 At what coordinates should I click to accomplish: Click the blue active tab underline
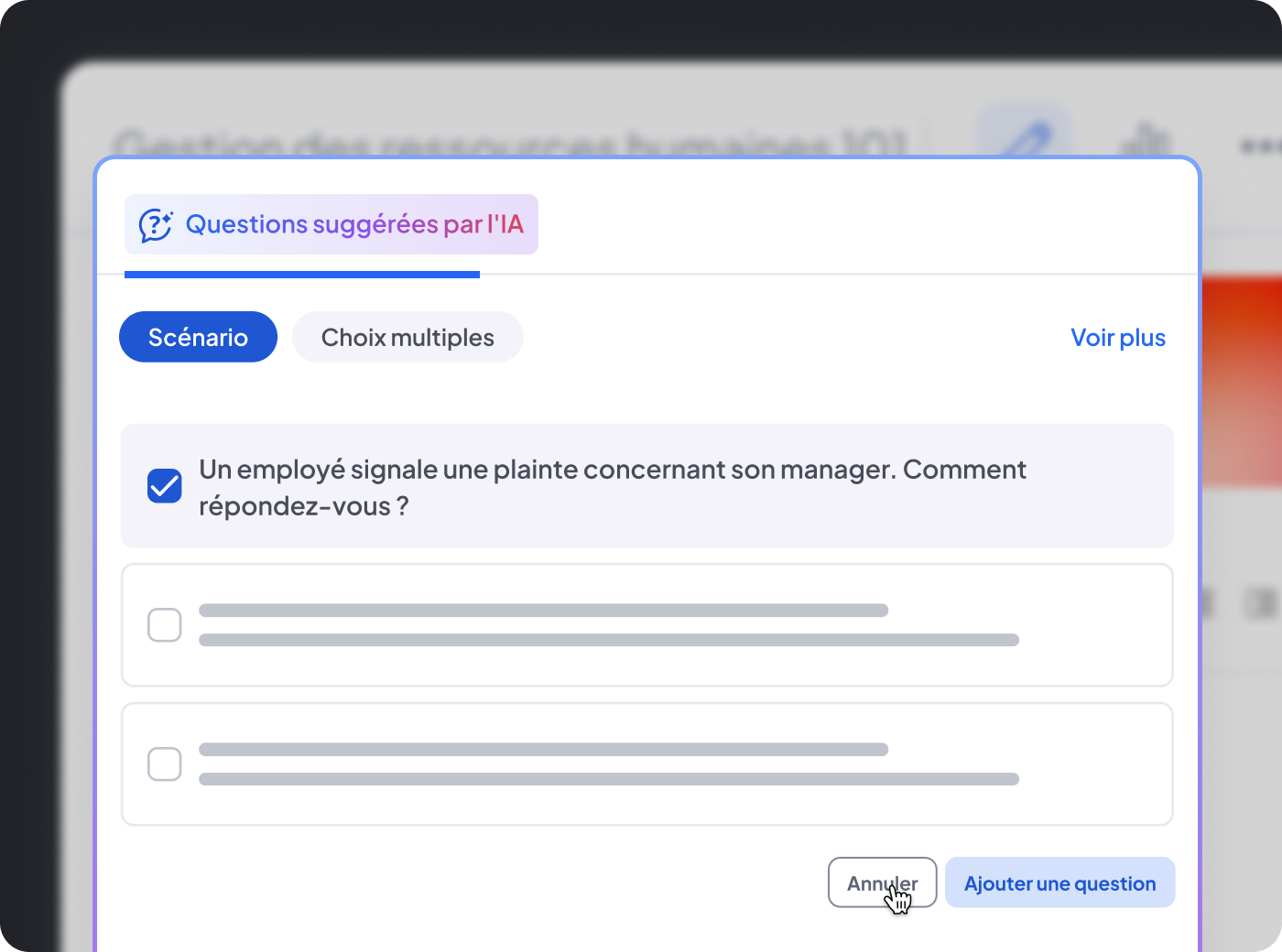[x=302, y=275]
